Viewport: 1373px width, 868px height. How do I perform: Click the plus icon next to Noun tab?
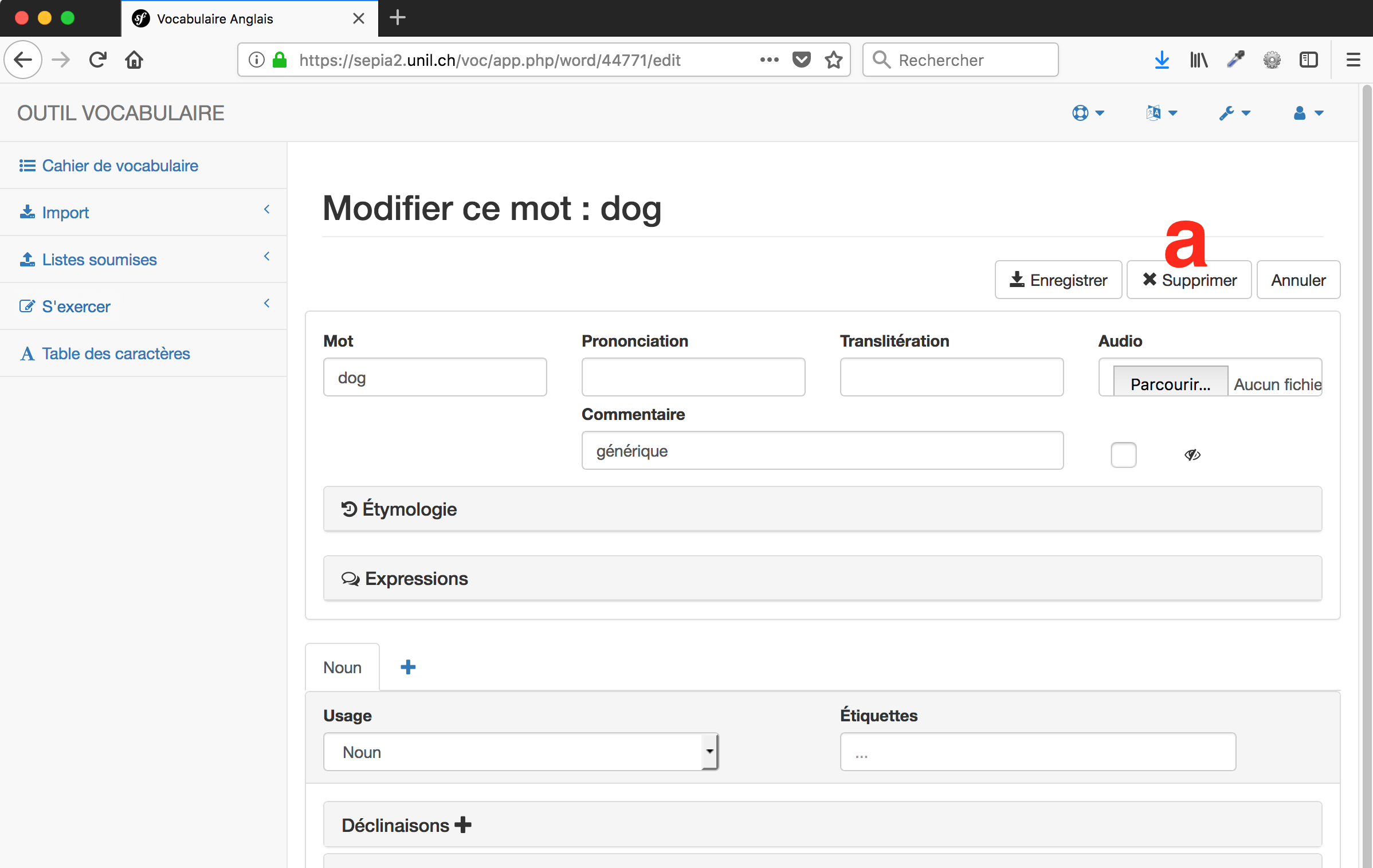click(x=408, y=667)
